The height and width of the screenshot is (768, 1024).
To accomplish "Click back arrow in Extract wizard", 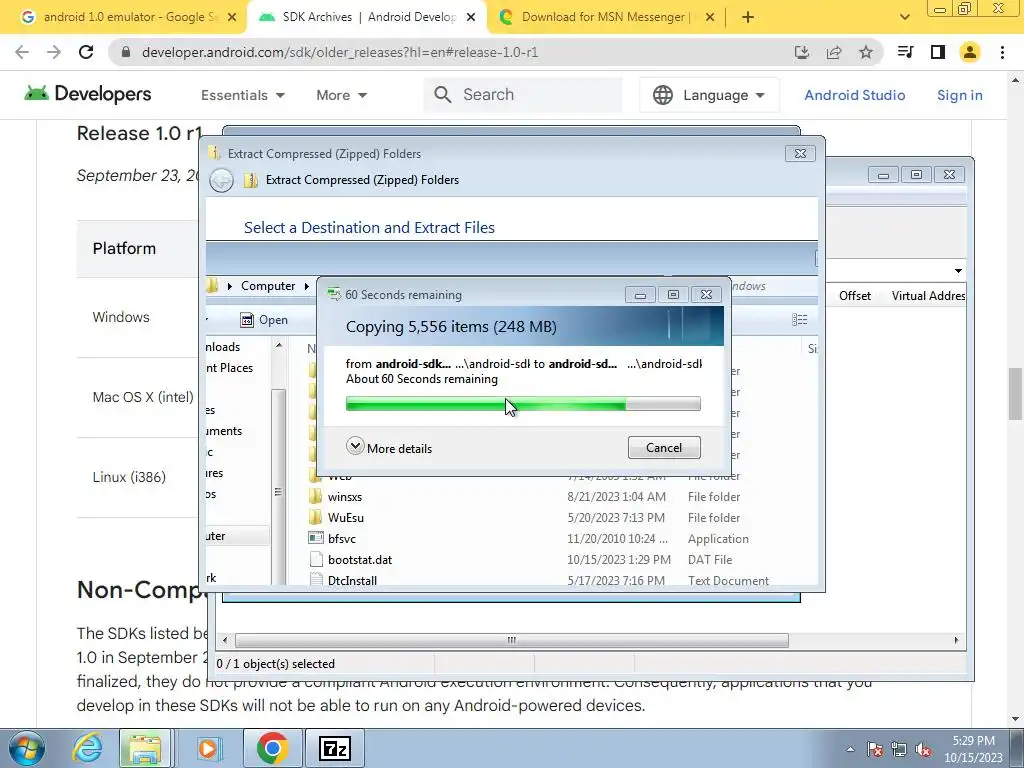I will 221,180.
